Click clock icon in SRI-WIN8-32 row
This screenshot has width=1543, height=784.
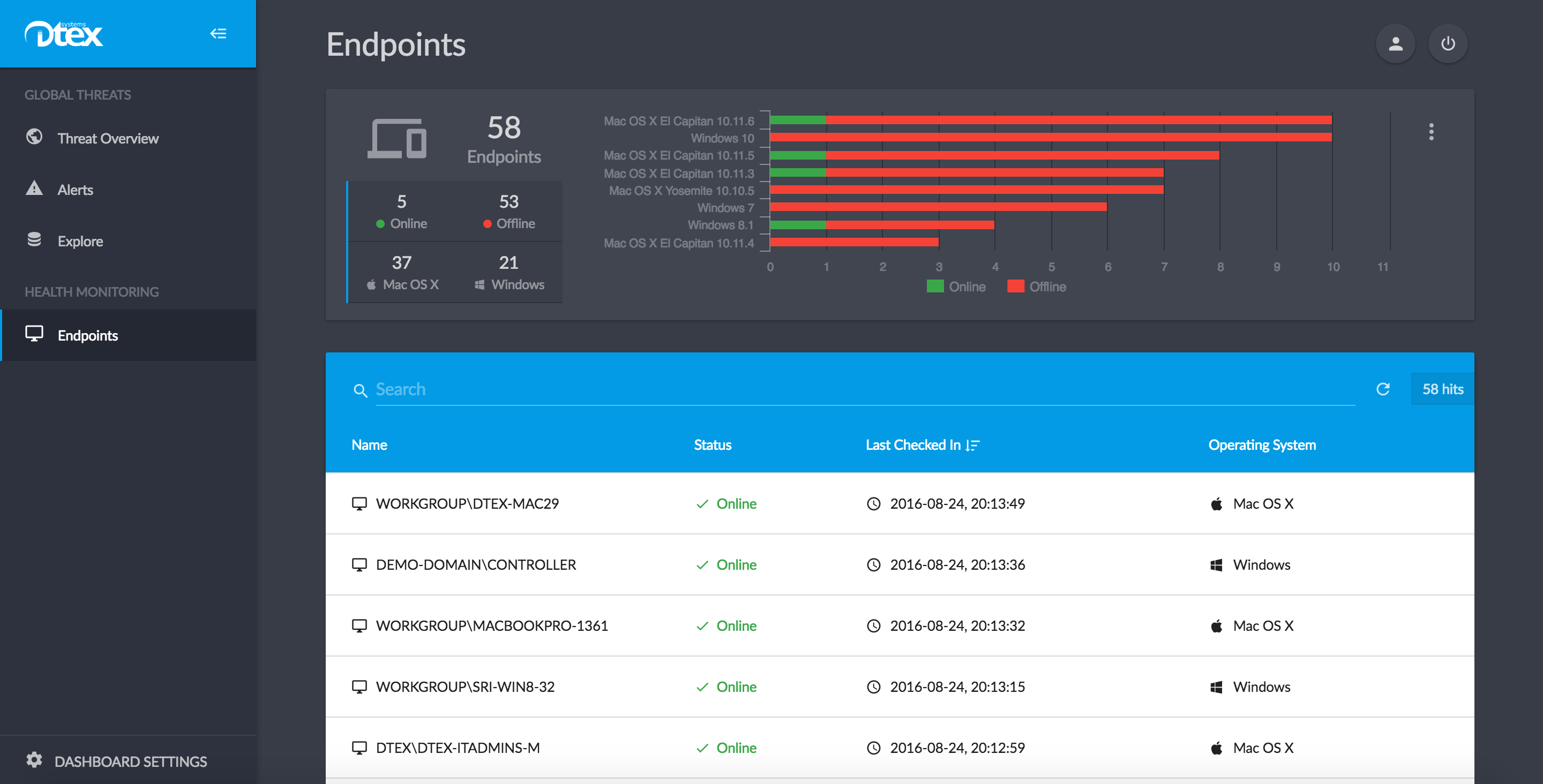pos(873,687)
